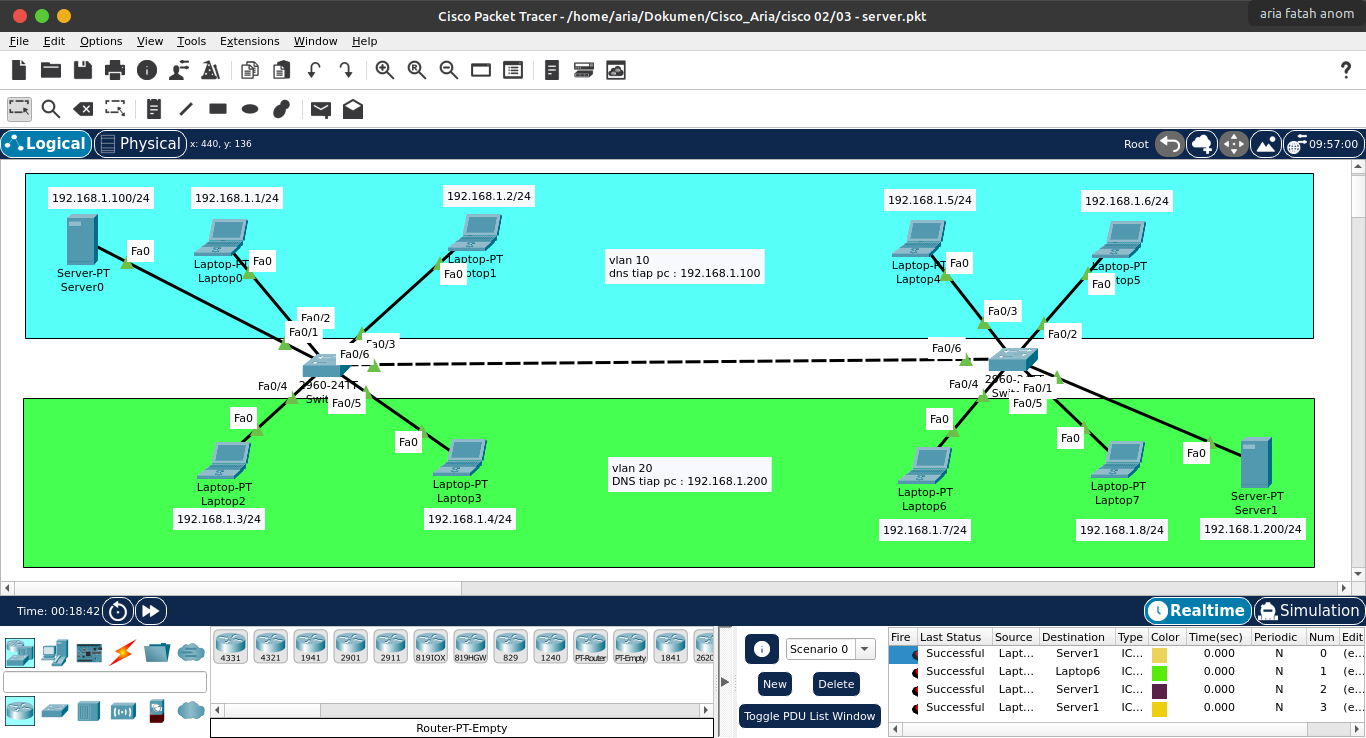Select the Place Note tool
This screenshot has height=738, width=1366.
pyautogui.click(x=154, y=109)
